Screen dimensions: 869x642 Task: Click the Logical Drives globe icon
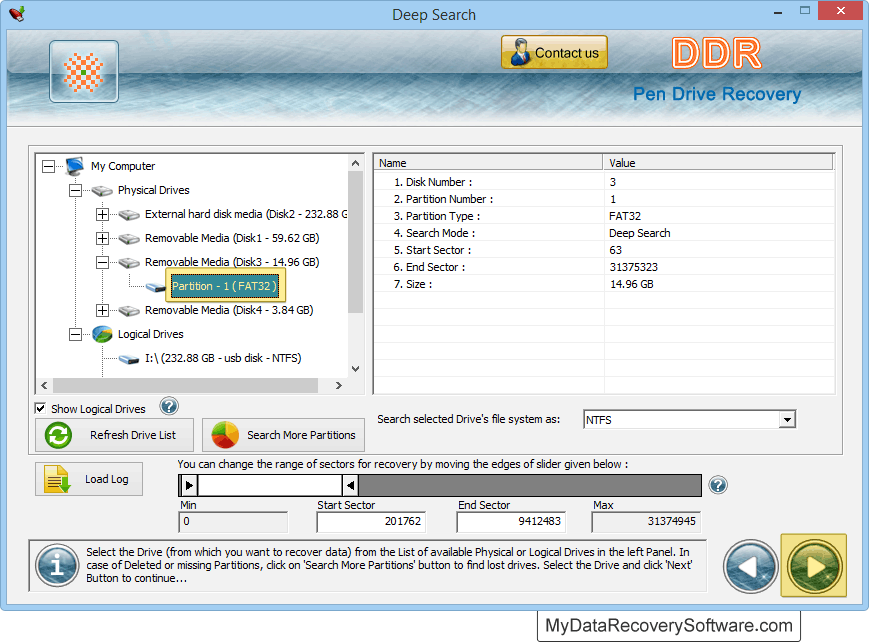[102, 334]
